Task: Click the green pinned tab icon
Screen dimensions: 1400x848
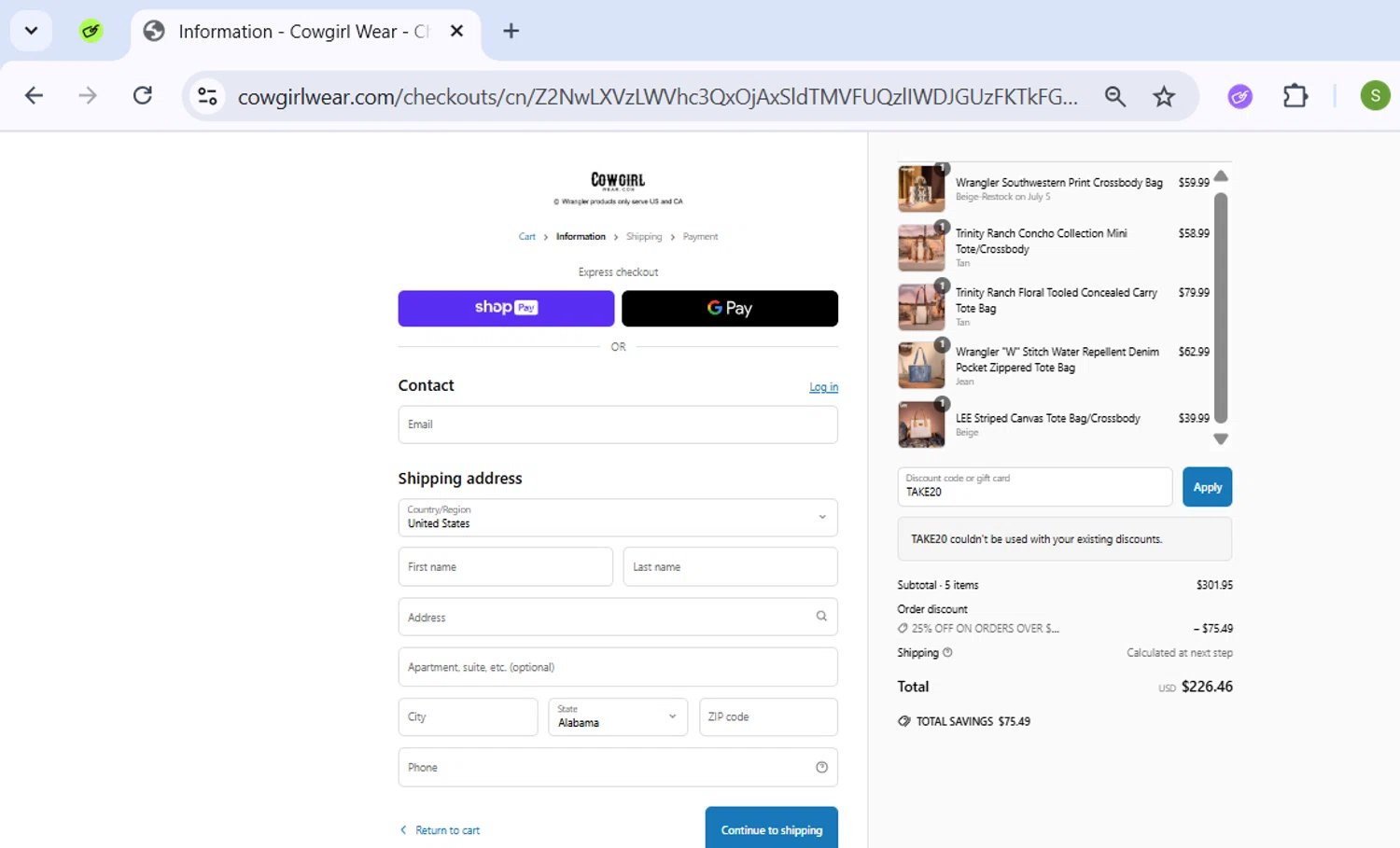Action: tap(91, 31)
